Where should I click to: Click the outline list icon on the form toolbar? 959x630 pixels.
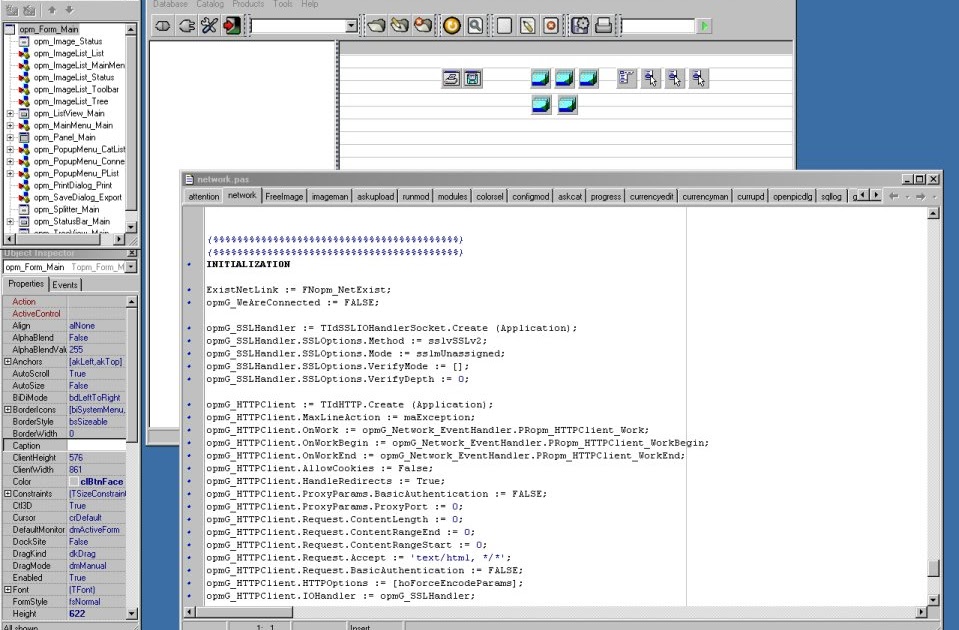[625, 77]
